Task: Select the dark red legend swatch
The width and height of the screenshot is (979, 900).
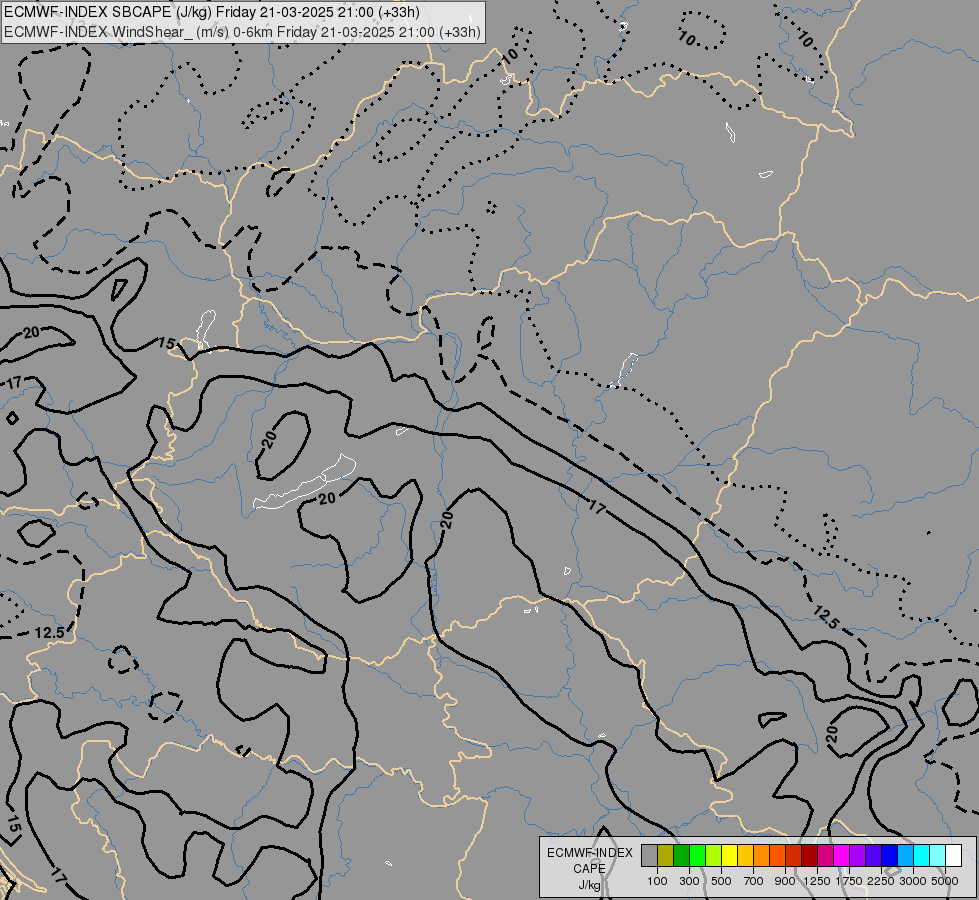Action: pos(809,855)
